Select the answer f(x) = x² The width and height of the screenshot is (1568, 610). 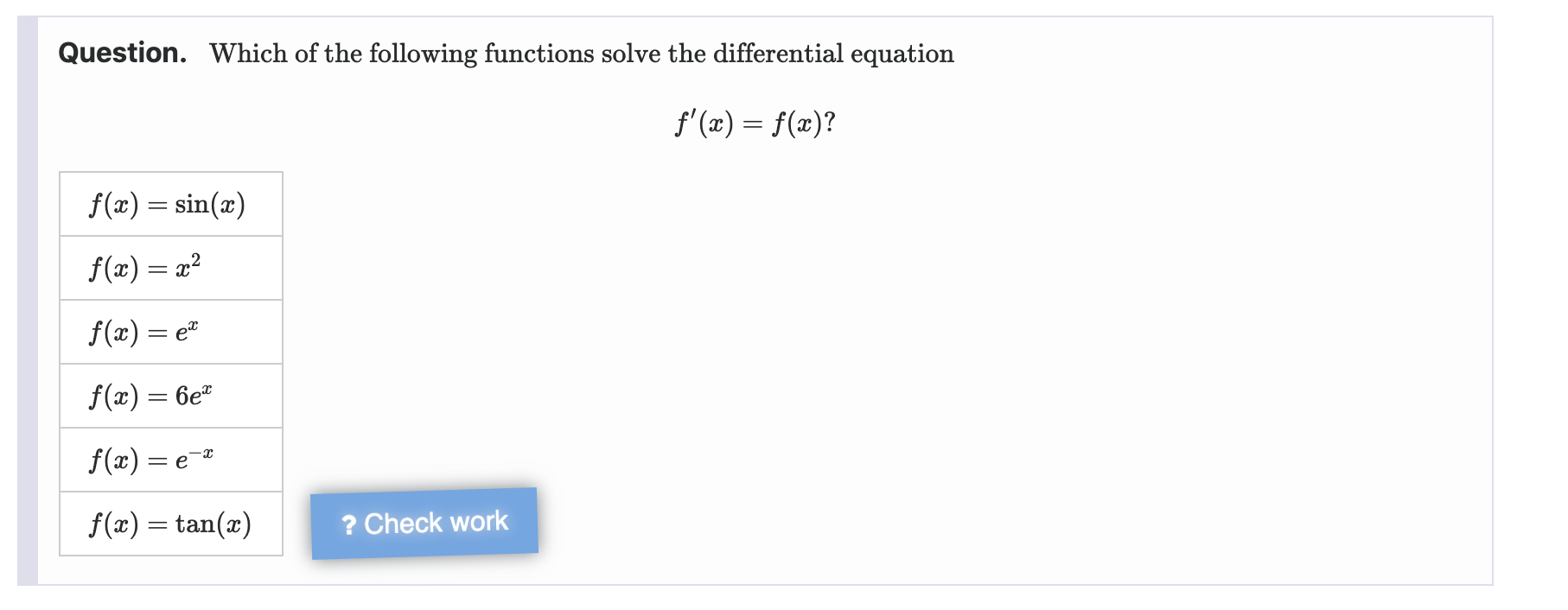[169, 267]
